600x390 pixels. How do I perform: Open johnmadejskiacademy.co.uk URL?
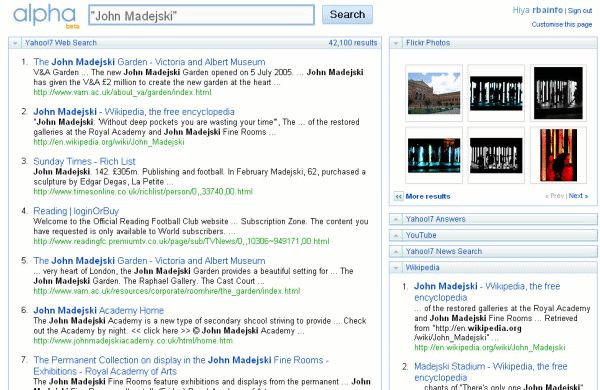pyautogui.click(x=133, y=341)
